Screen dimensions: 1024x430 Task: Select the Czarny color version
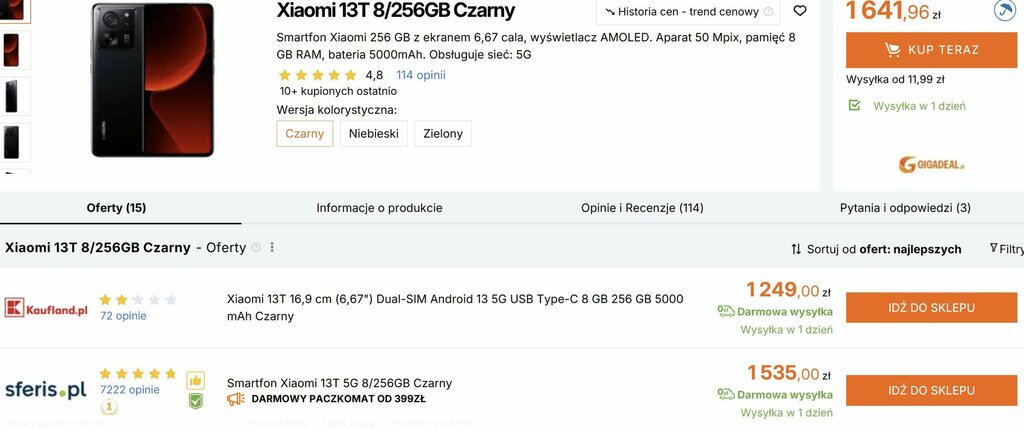coord(305,134)
